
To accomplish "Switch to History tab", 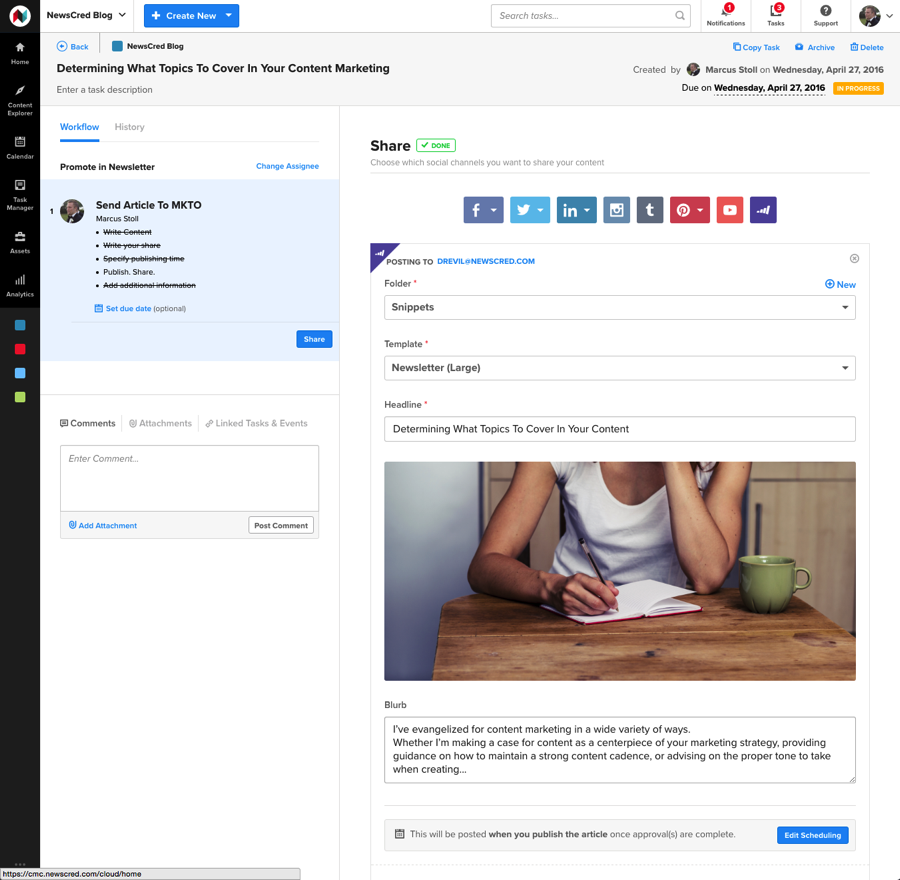I will pyautogui.click(x=129, y=127).
